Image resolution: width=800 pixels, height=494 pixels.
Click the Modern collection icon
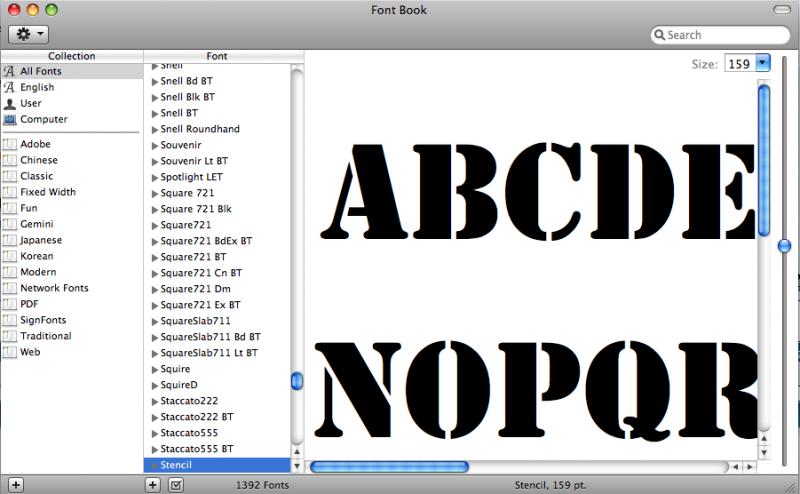click(x=10, y=272)
